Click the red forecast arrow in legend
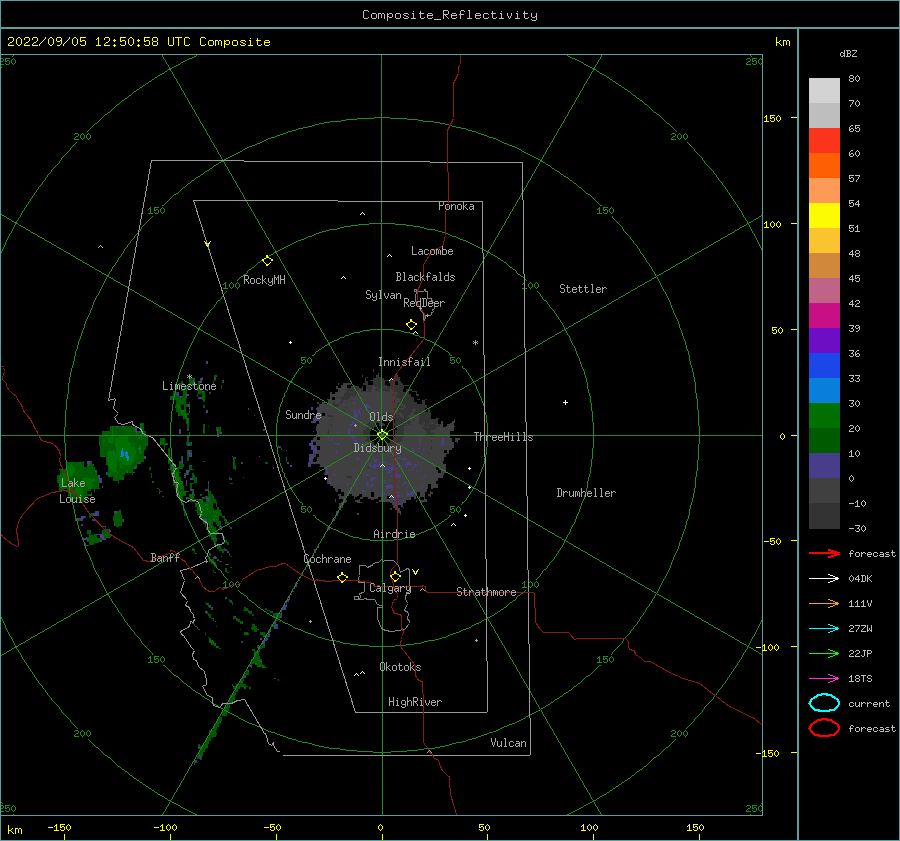Image resolution: width=900 pixels, height=841 pixels. coord(824,553)
